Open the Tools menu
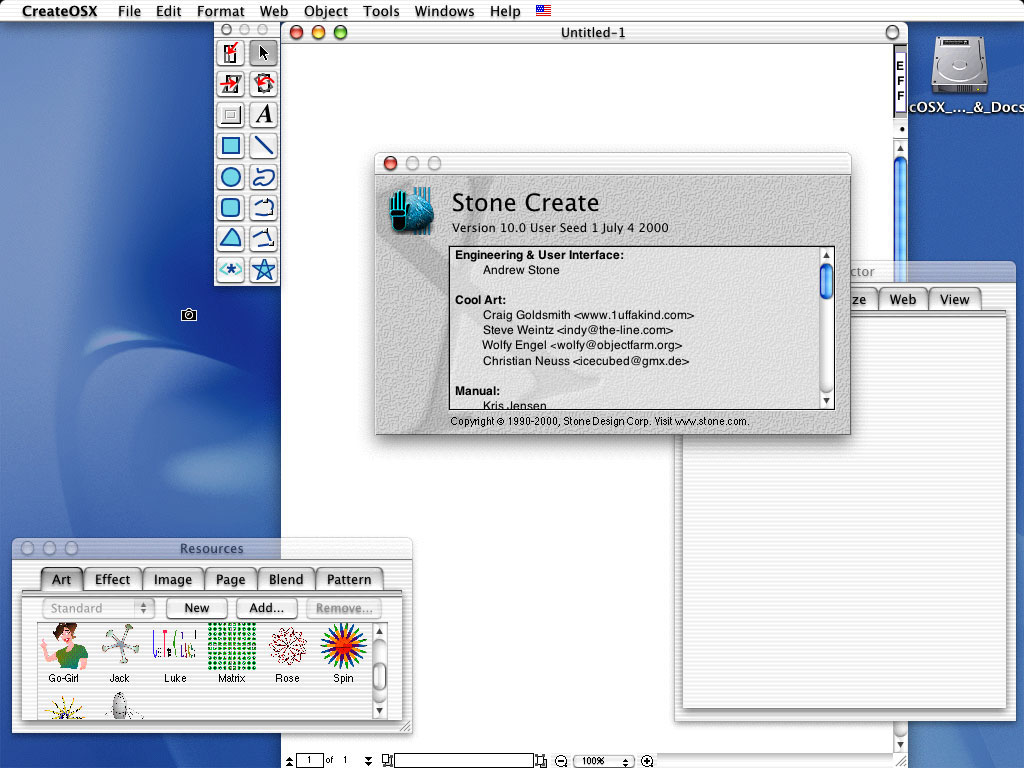 [381, 11]
